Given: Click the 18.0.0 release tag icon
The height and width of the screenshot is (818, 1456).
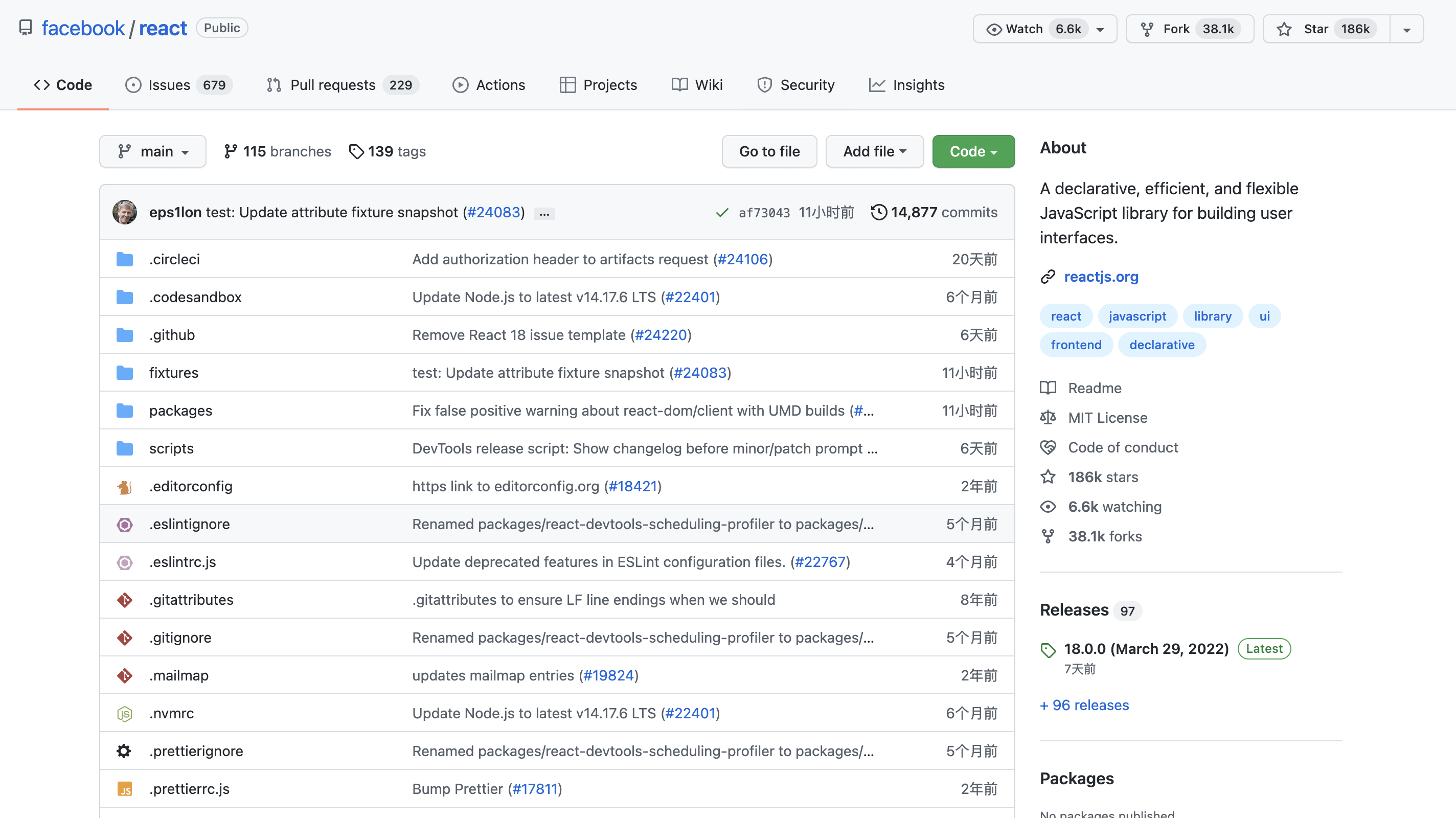Looking at the screenshot, I should (1048, 650).
